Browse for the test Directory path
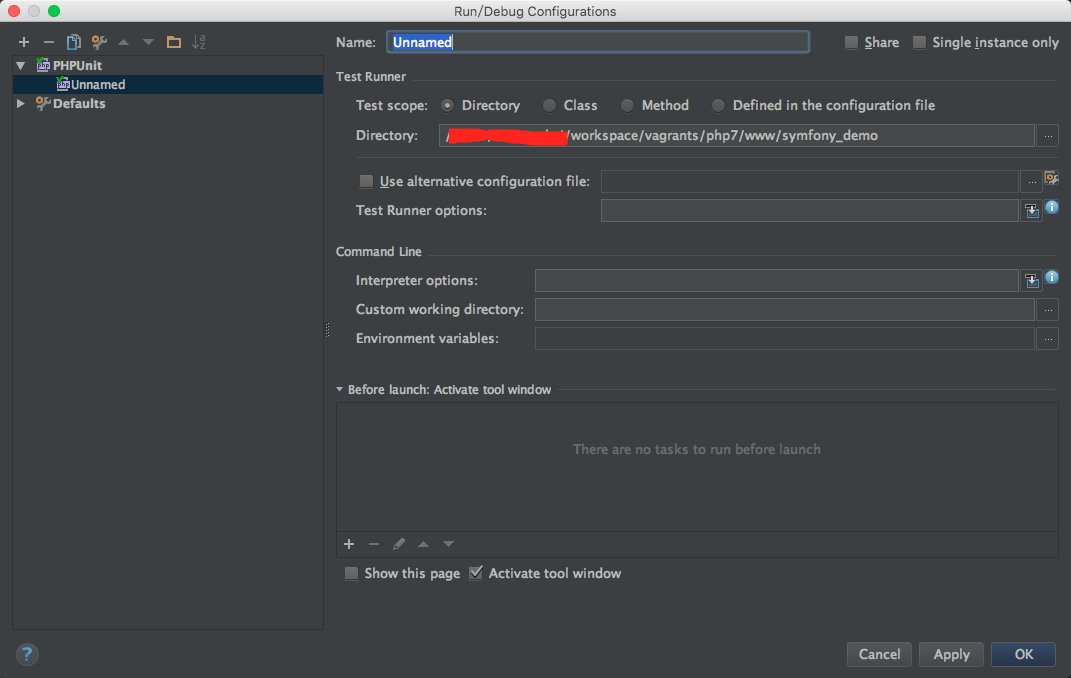The height and width of the screenshot is (678, 1071). 1047,135
